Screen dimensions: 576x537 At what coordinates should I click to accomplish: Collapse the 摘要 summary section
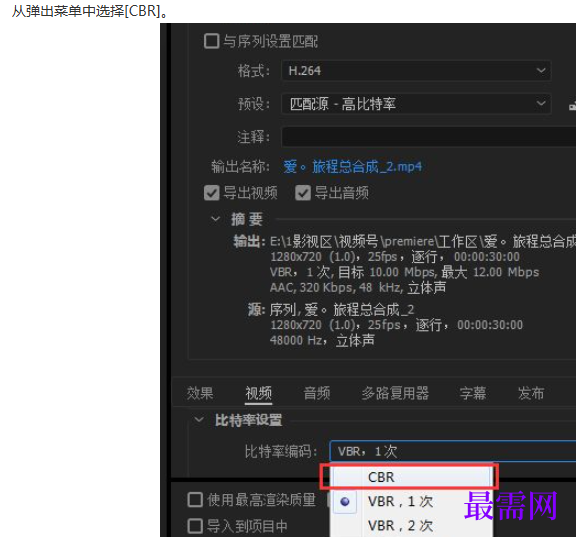click(x=215, y=219)
